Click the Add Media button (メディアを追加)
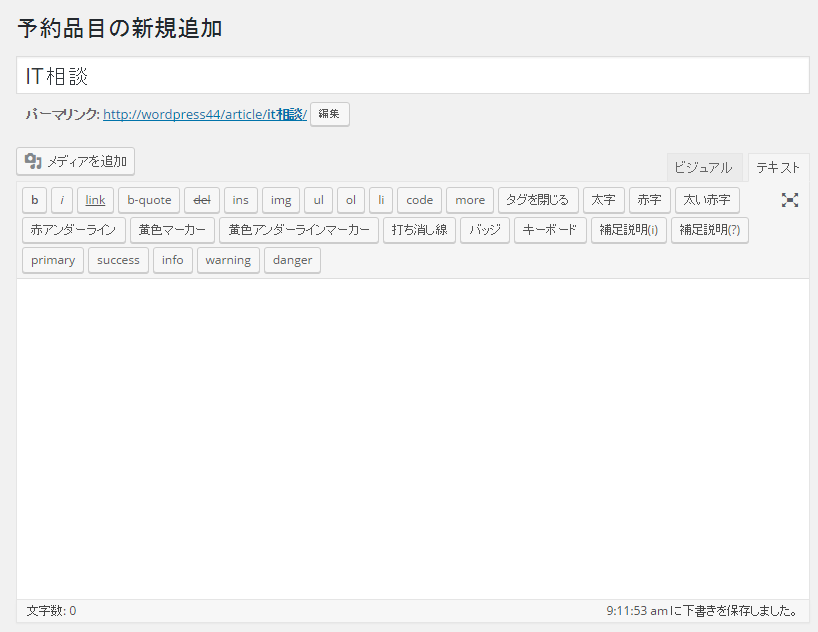The image size is (818, 632). tap(76, 161)
